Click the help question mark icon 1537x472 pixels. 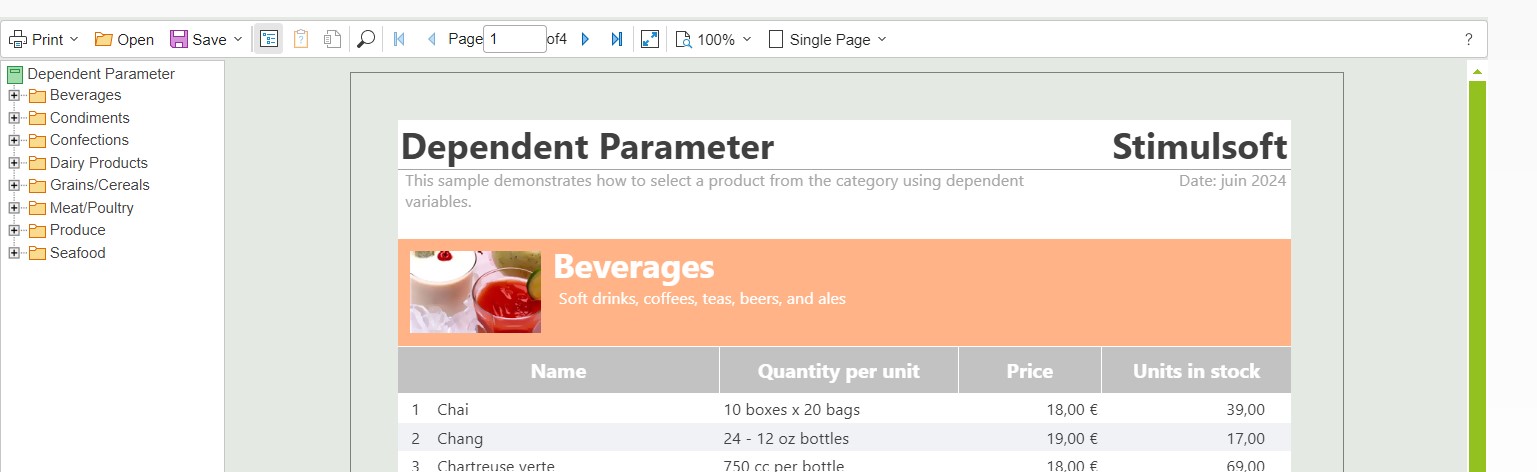[1468, 39]
